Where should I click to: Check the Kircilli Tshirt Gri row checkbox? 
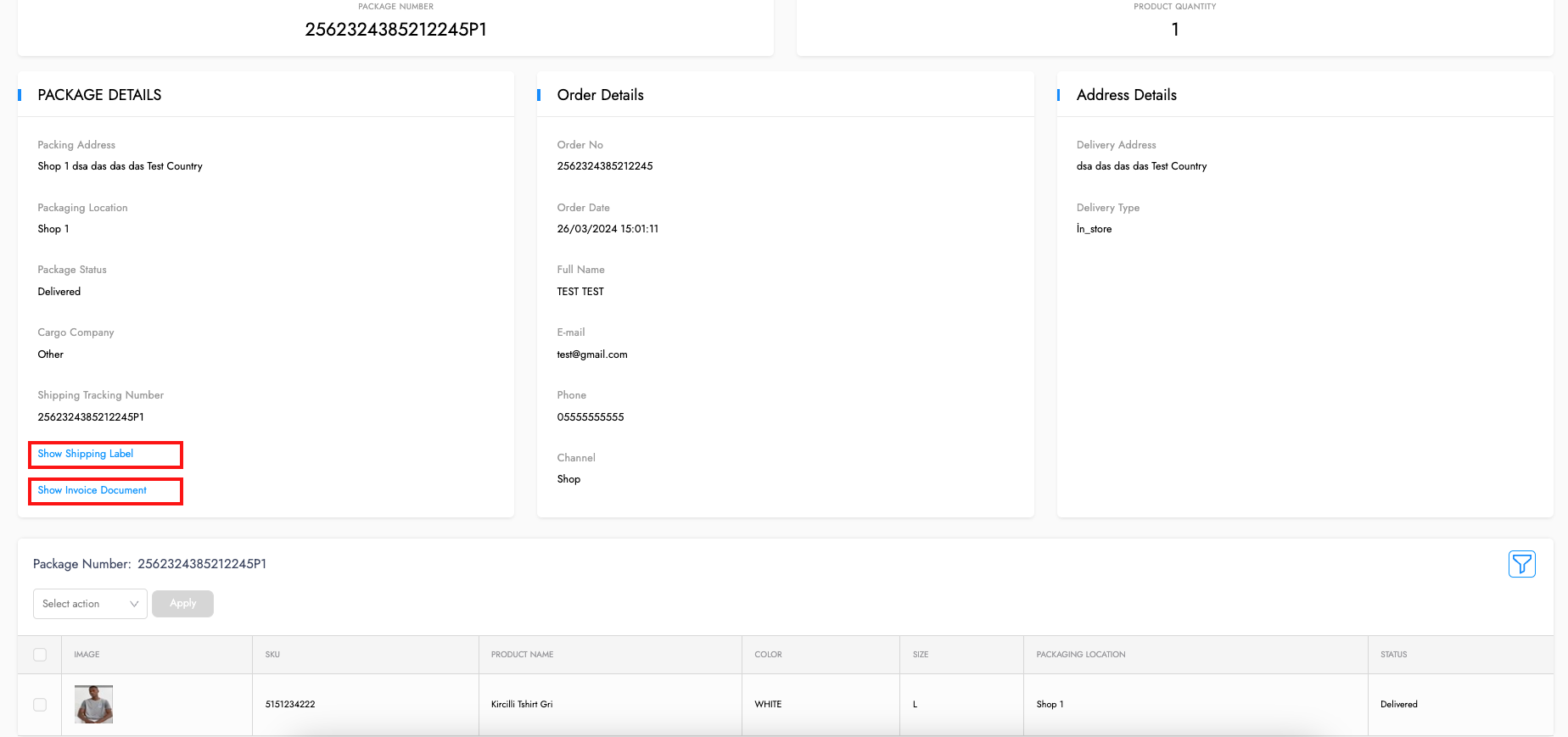(40, 705)
